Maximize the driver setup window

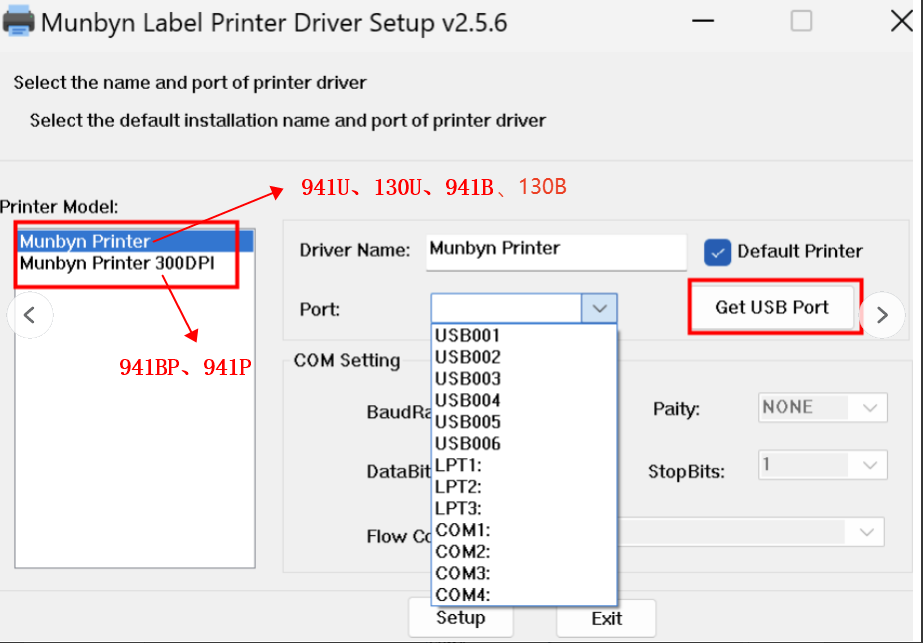[x=801, y=21]
